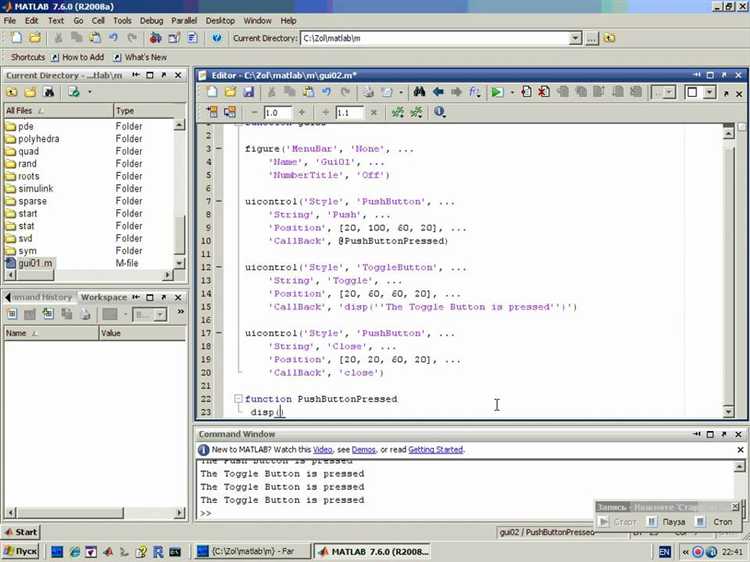Save the gui02.m file in the Editor
The height and width of the screenshot is (562, 750).
point(248,92)
